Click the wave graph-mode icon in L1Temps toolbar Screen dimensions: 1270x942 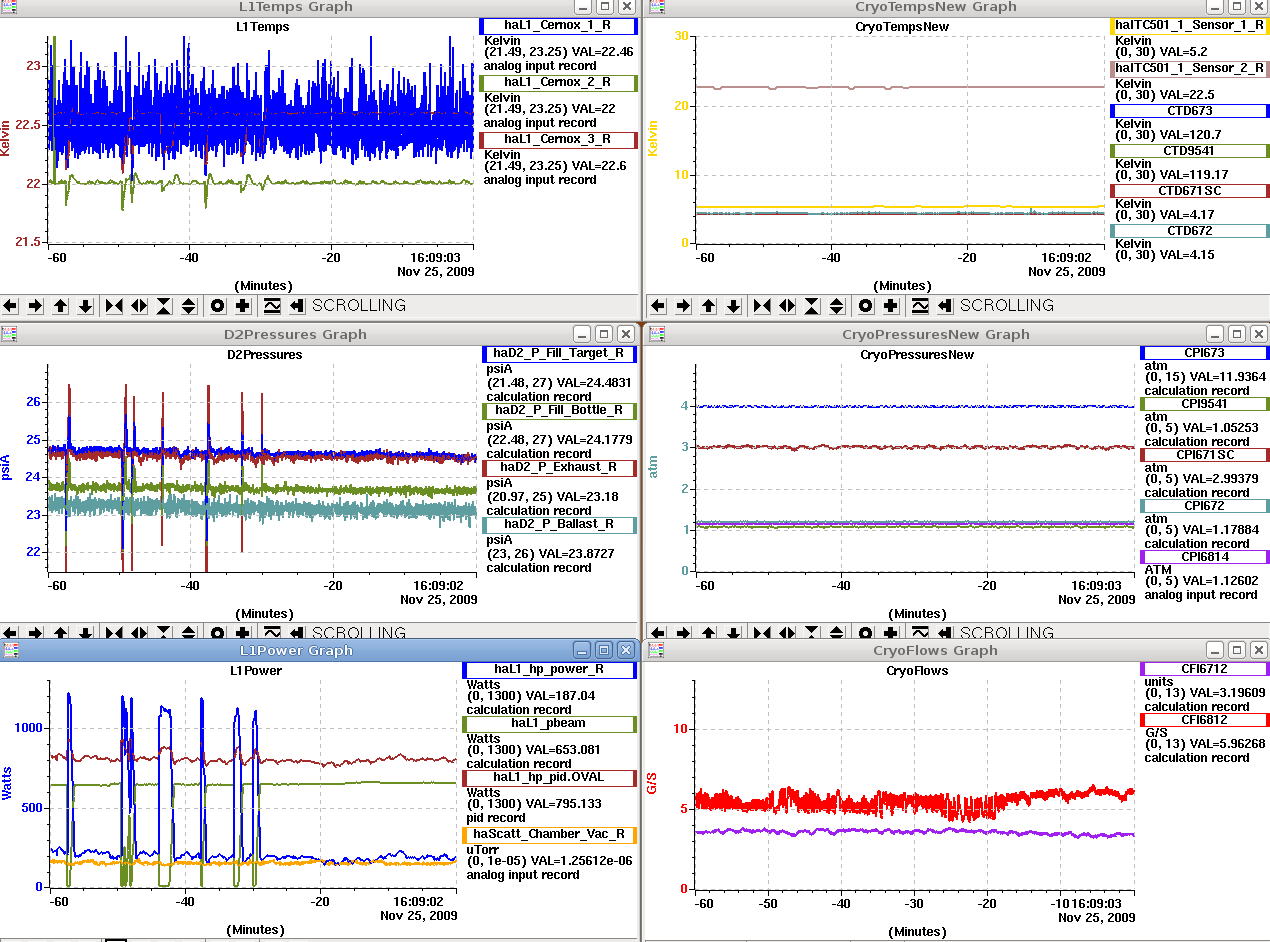[272, 306]
